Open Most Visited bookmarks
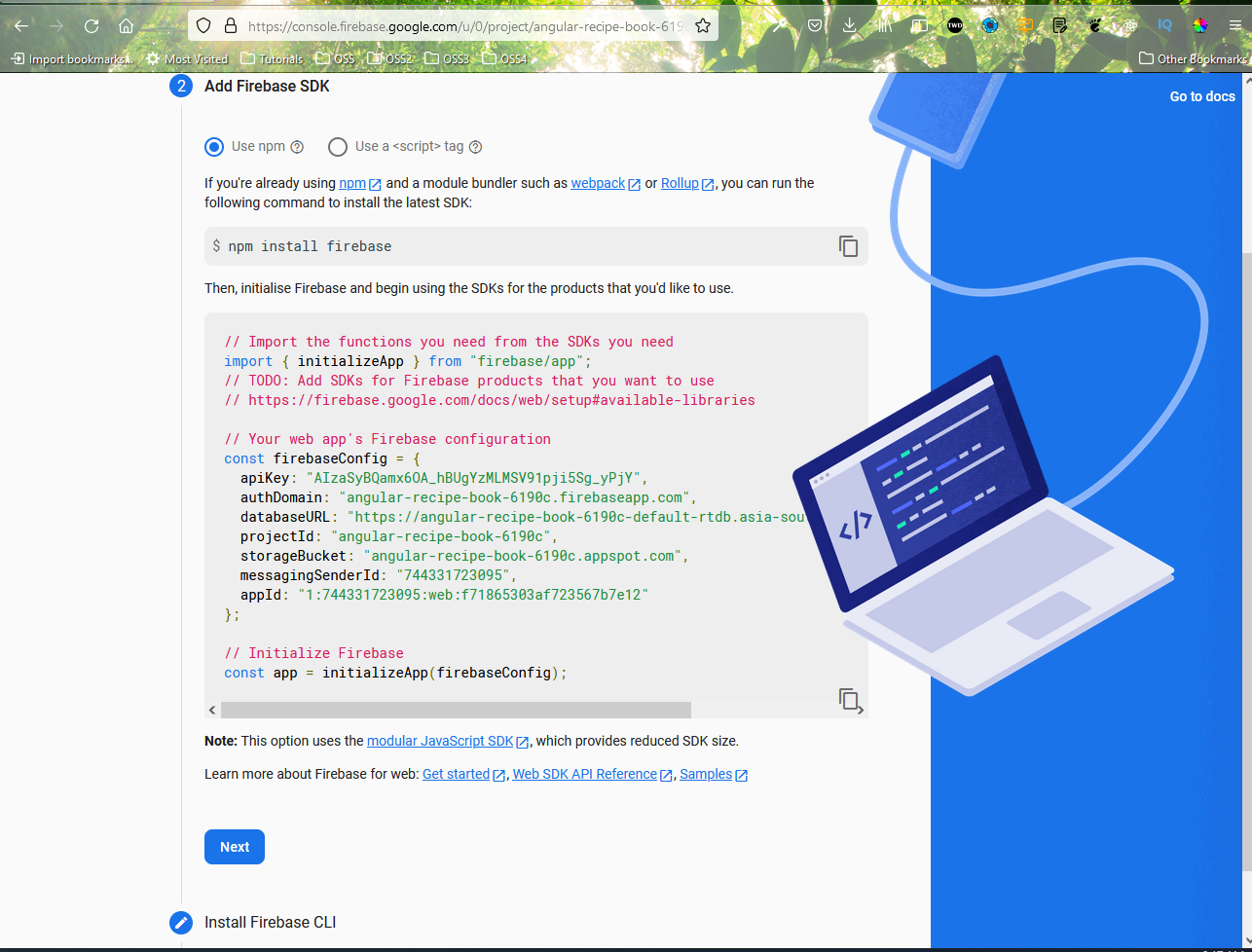Screen dimensions: 1252x952 pos(187,59)
